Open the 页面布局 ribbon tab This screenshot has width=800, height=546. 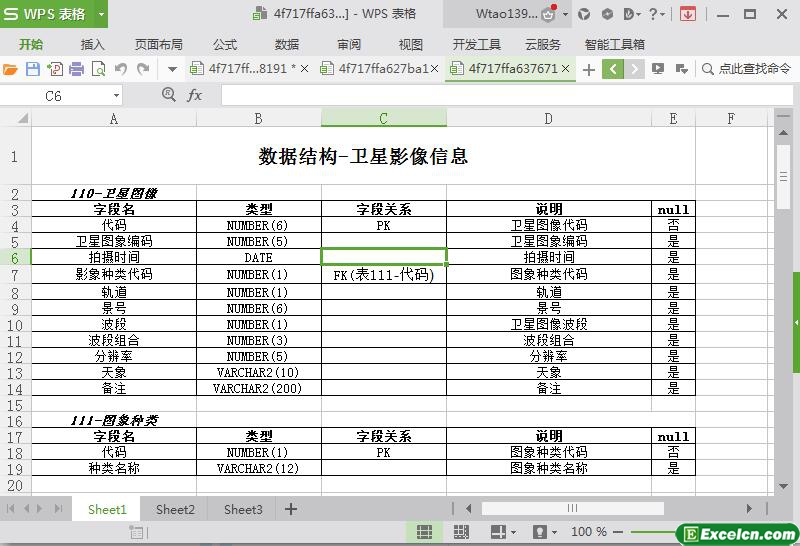(x=159, y=44)
